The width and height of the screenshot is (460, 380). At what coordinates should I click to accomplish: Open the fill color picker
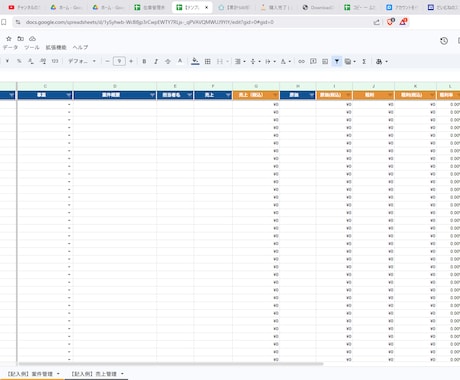195,61
